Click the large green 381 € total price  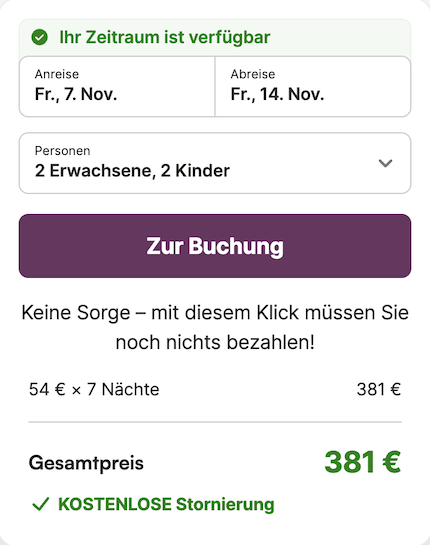(x=363, y=462)
